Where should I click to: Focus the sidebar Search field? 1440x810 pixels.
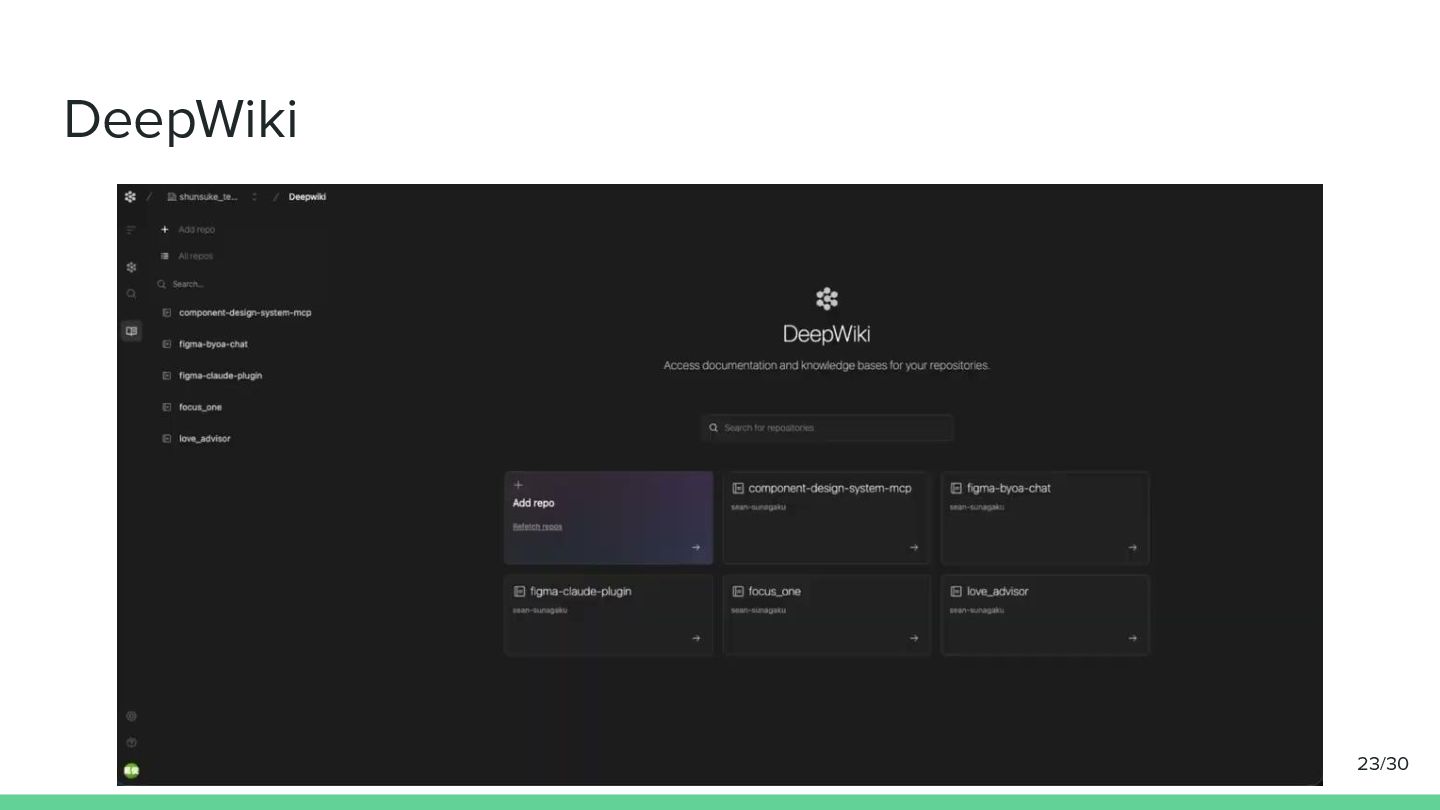click(x=240, y=284)
